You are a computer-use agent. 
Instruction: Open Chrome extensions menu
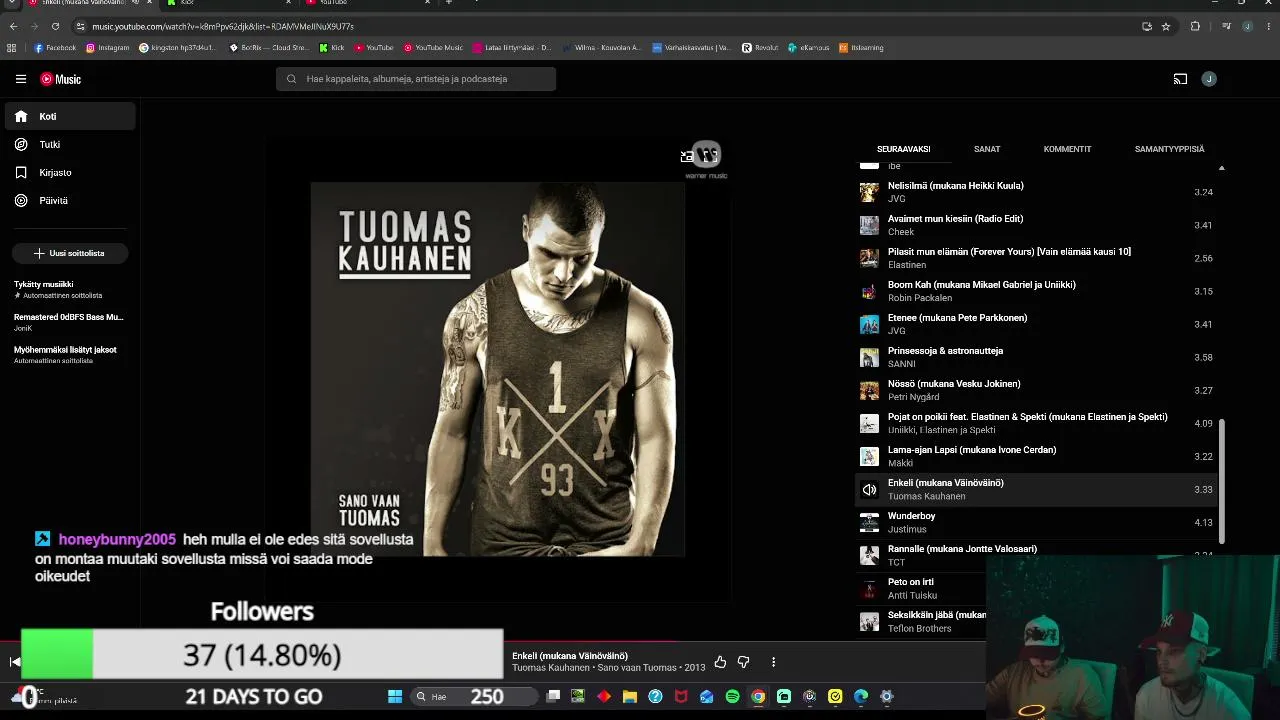1195,26
